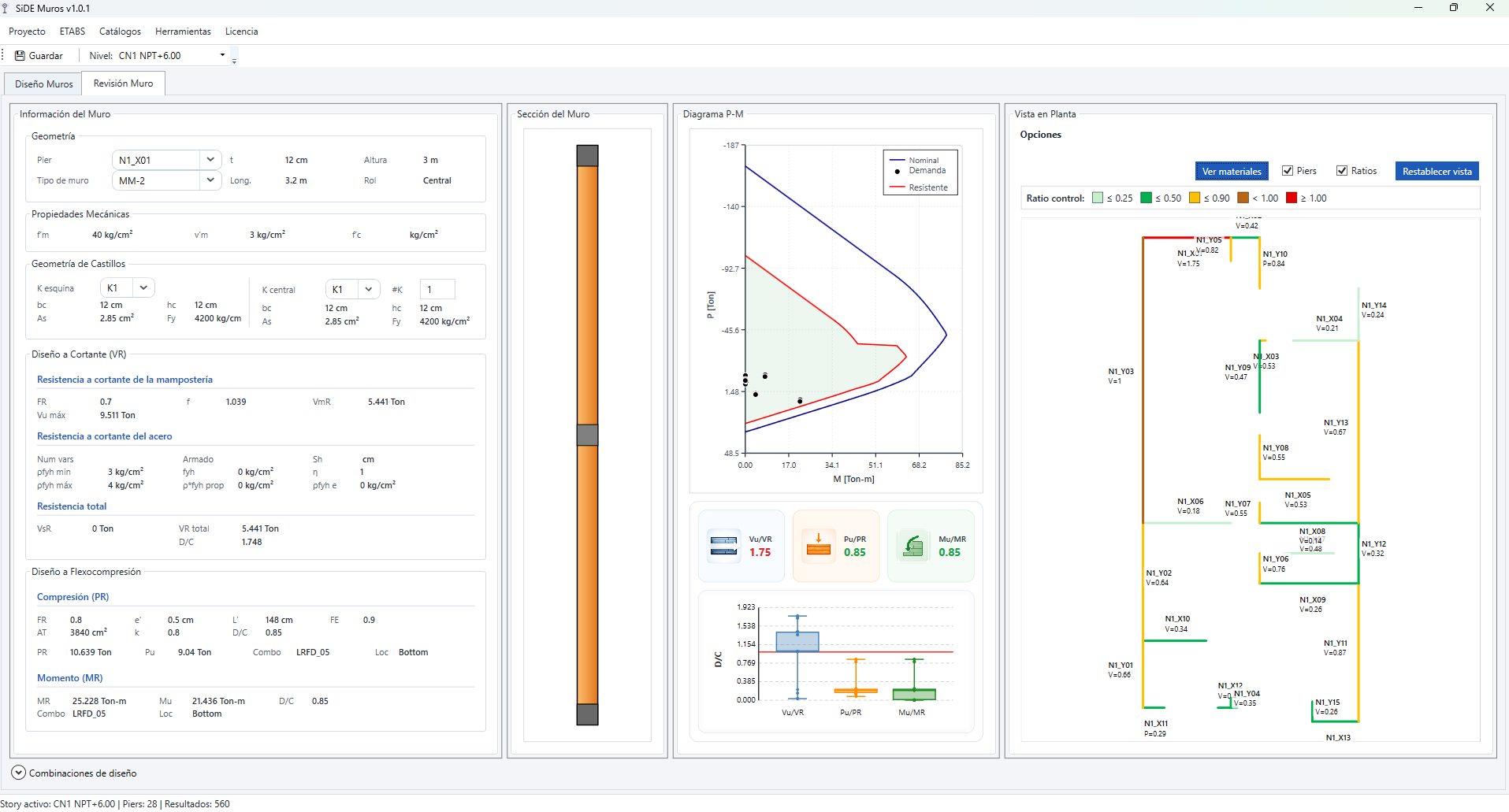Viewport: 1509px width, 812px height.
Task: Click the red ≥ 1.00 ratio swatch
Action: pos(1292,198)
